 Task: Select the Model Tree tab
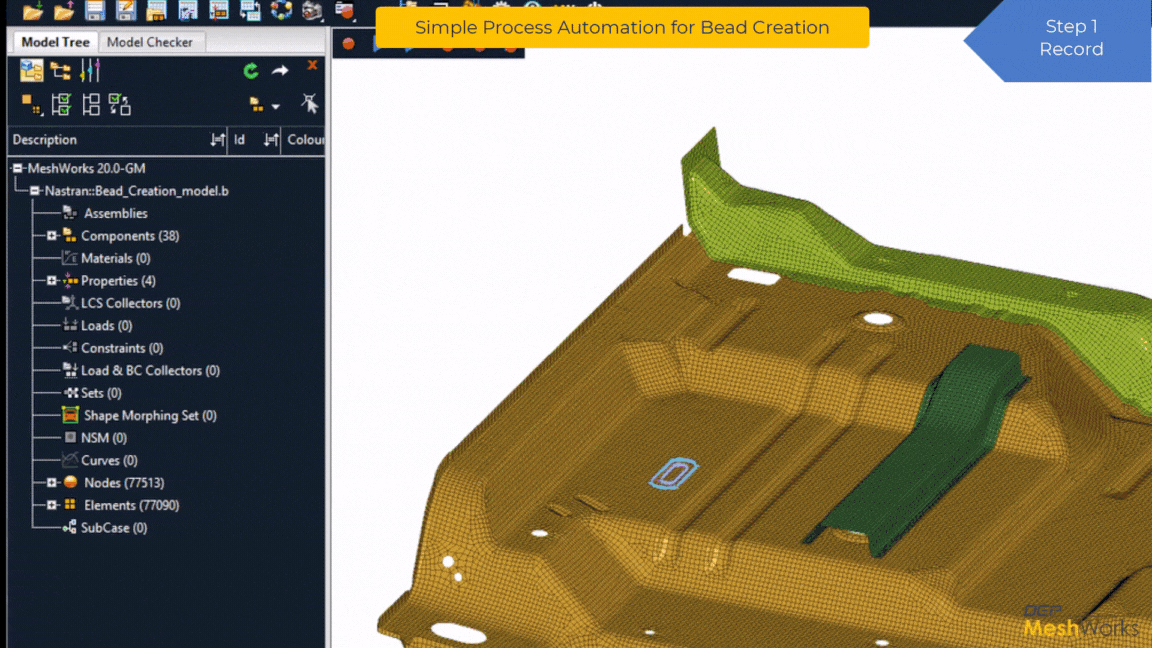55,42
